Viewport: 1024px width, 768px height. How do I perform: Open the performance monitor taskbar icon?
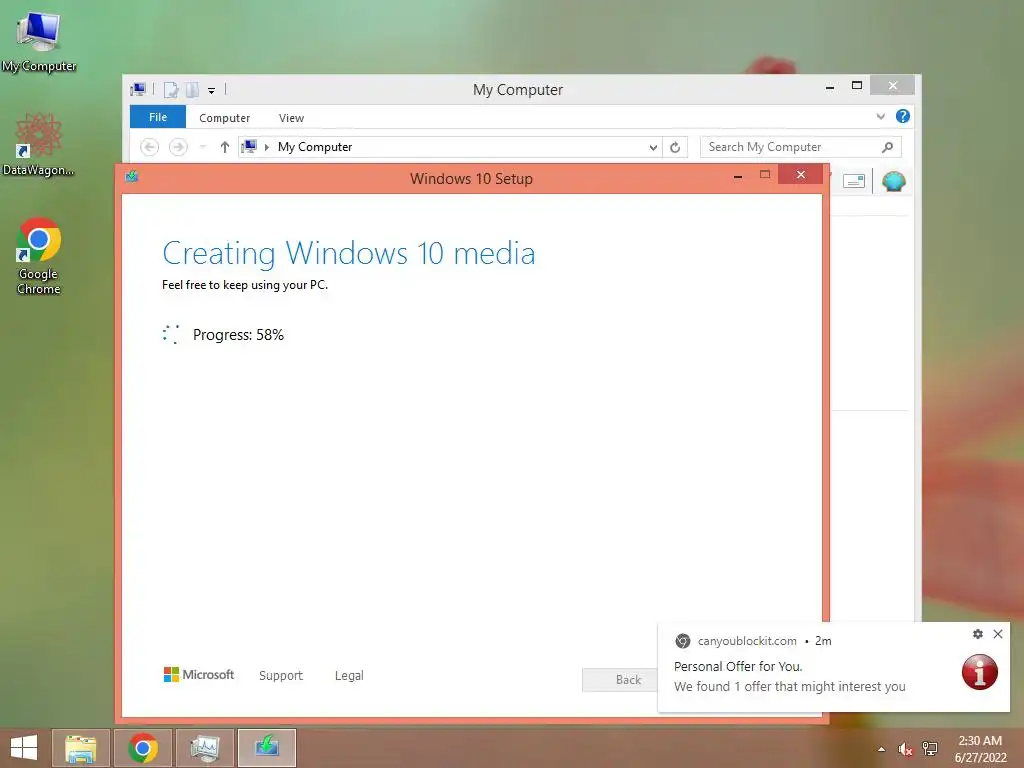click(205, 748)
